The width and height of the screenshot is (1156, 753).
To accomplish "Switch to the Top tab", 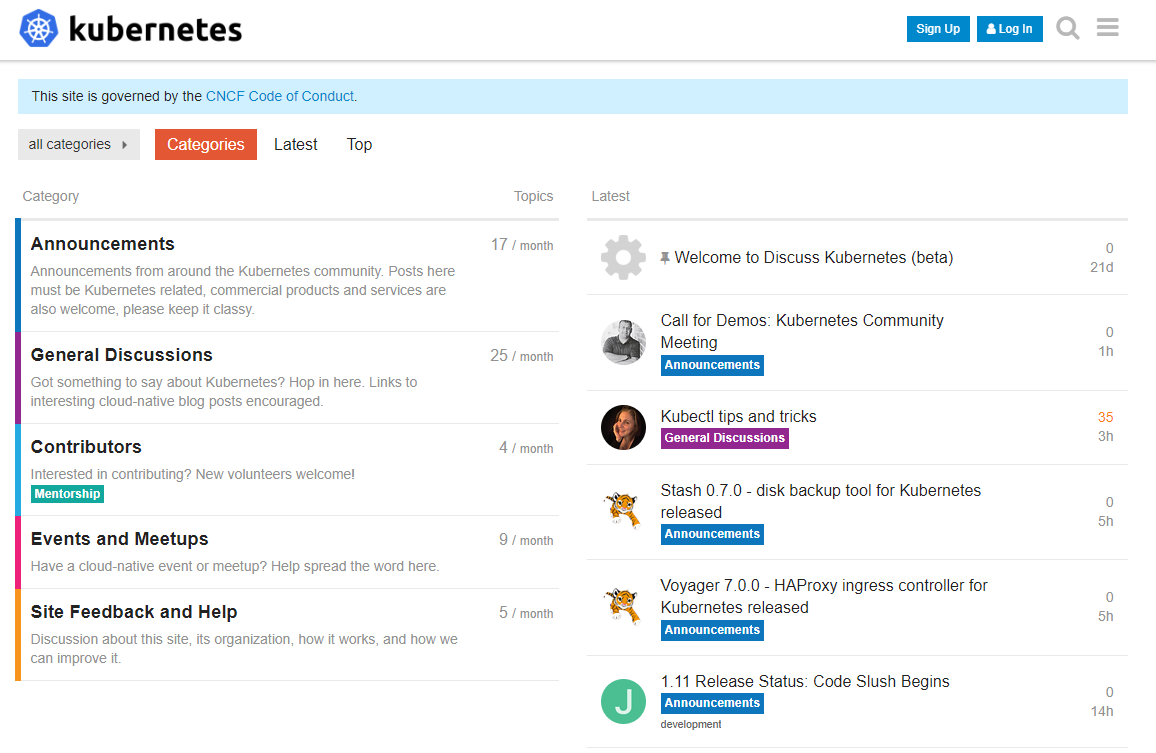I will pos(359,144).
